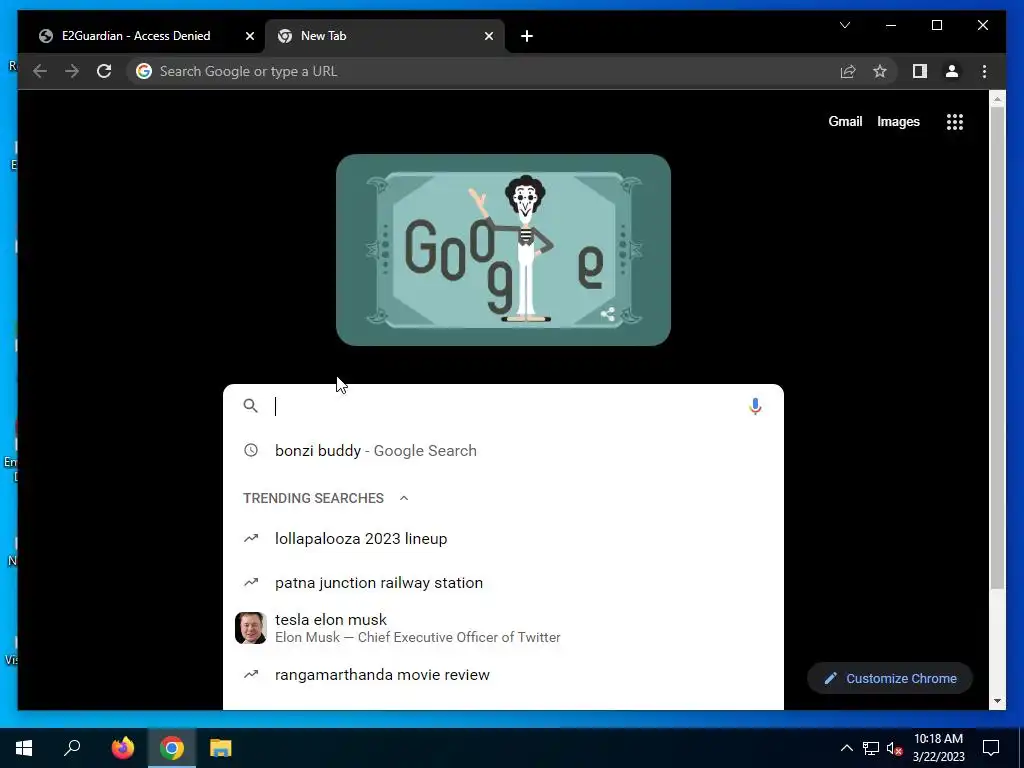Open Chrome's three-dot menu

tap(984, 71)
